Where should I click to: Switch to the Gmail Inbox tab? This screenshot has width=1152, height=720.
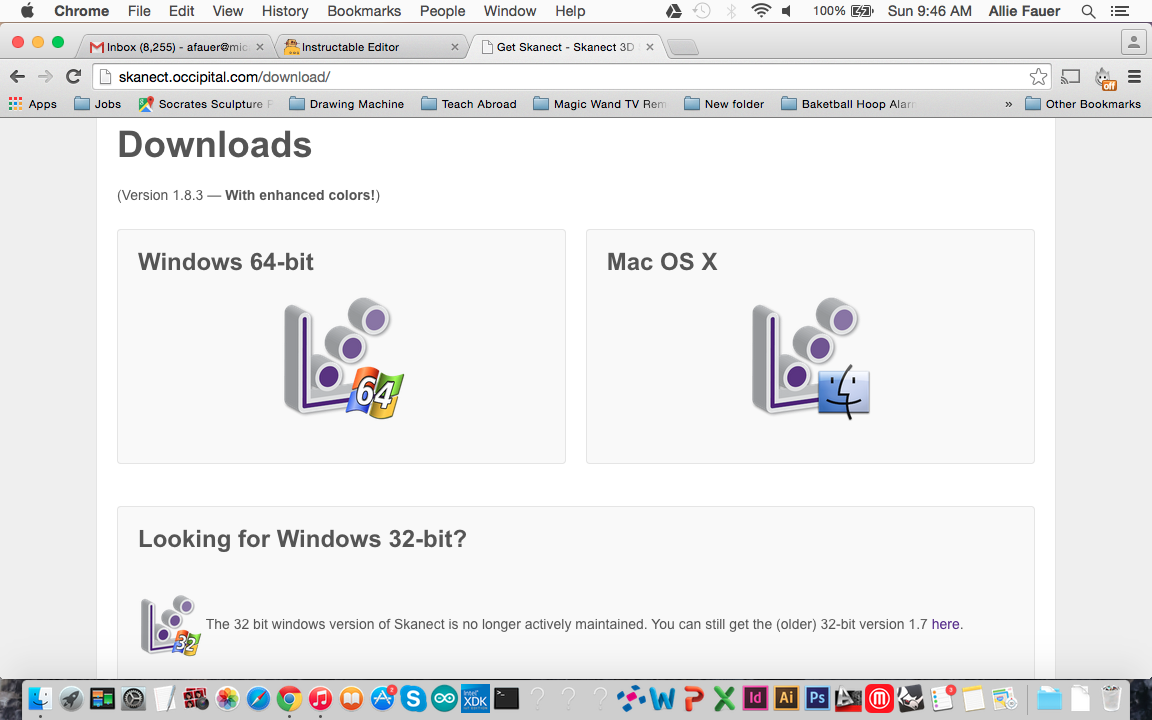(x=176, y=47)
